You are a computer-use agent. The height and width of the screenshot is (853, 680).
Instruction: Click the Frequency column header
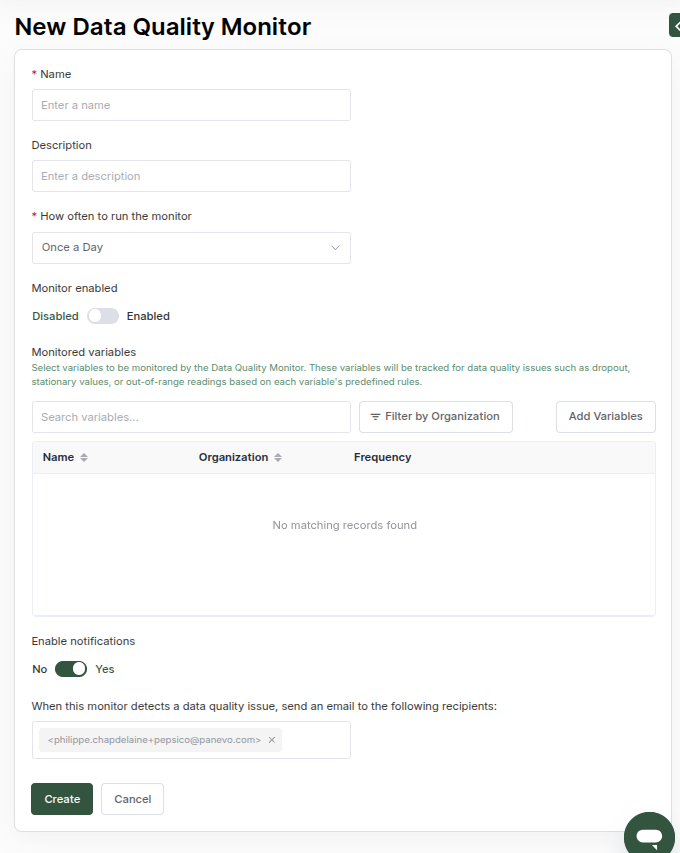click(382, 458)
